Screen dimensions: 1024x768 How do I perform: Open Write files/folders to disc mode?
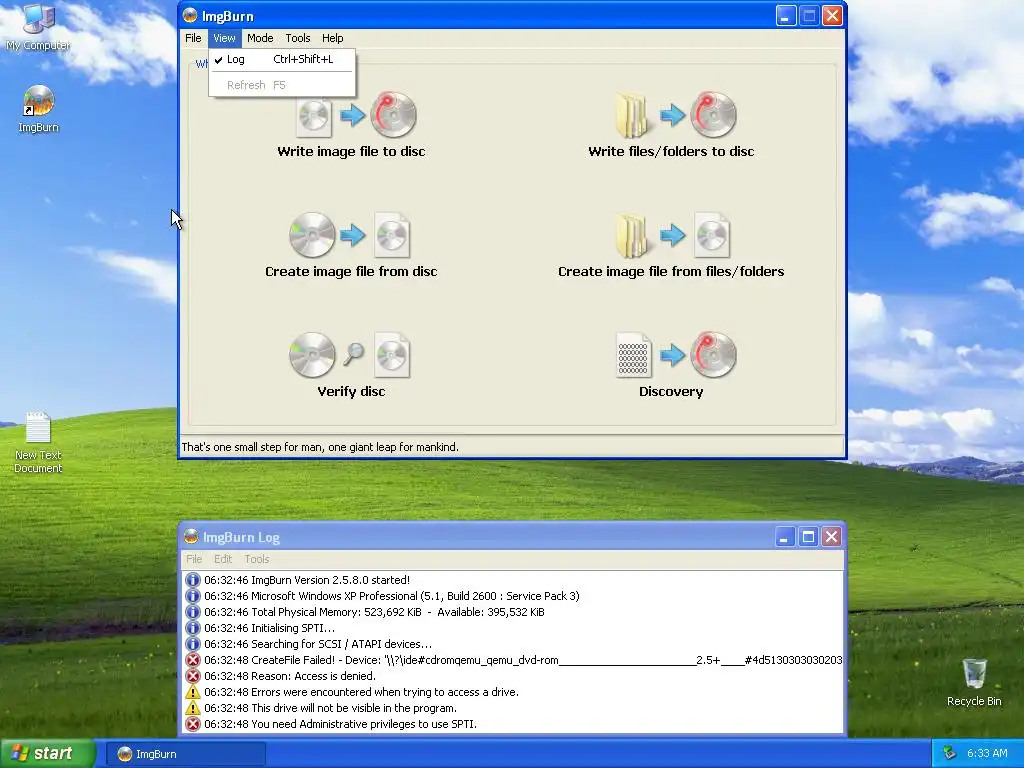tap(676, 116)
